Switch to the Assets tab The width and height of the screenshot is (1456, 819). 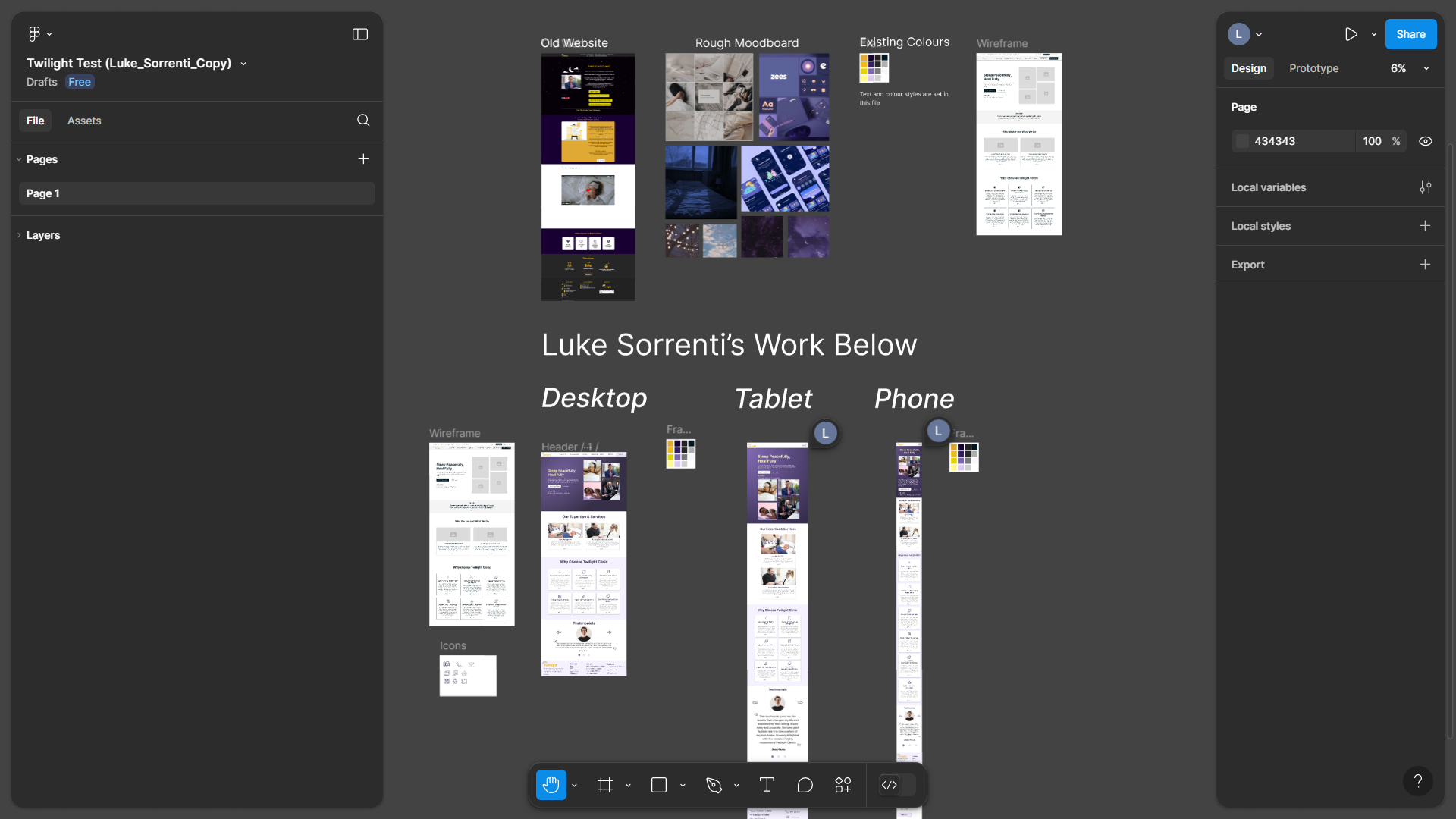(x=84, y=121)
